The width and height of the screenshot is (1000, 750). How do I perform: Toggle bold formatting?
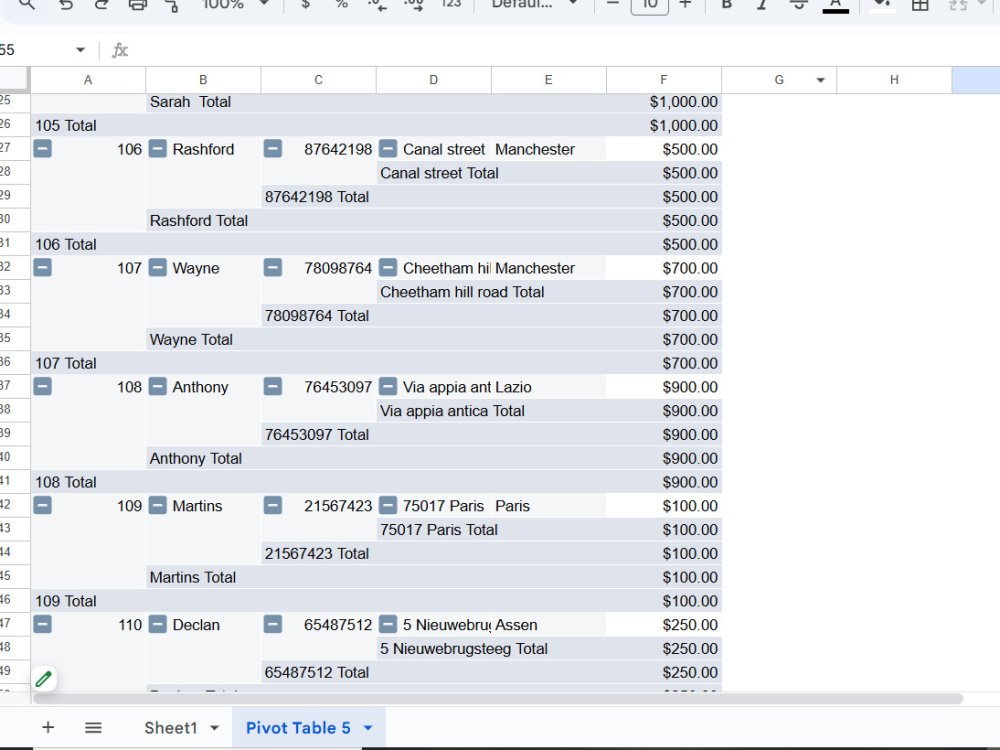pyautogui.click(x=726, y=4)
